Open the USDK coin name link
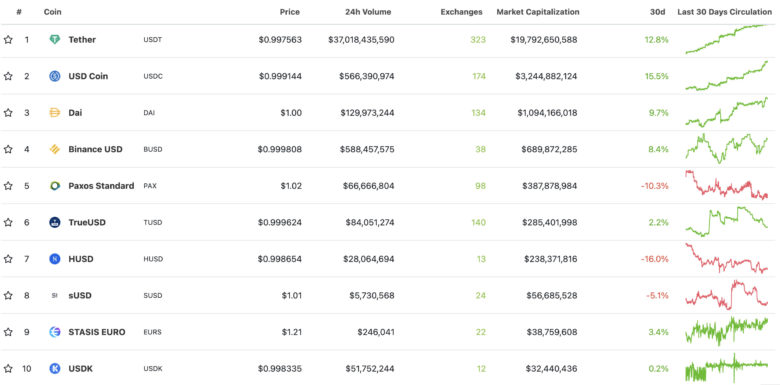The height and width of the screenshot is (385, 780). tap(81, 369)
